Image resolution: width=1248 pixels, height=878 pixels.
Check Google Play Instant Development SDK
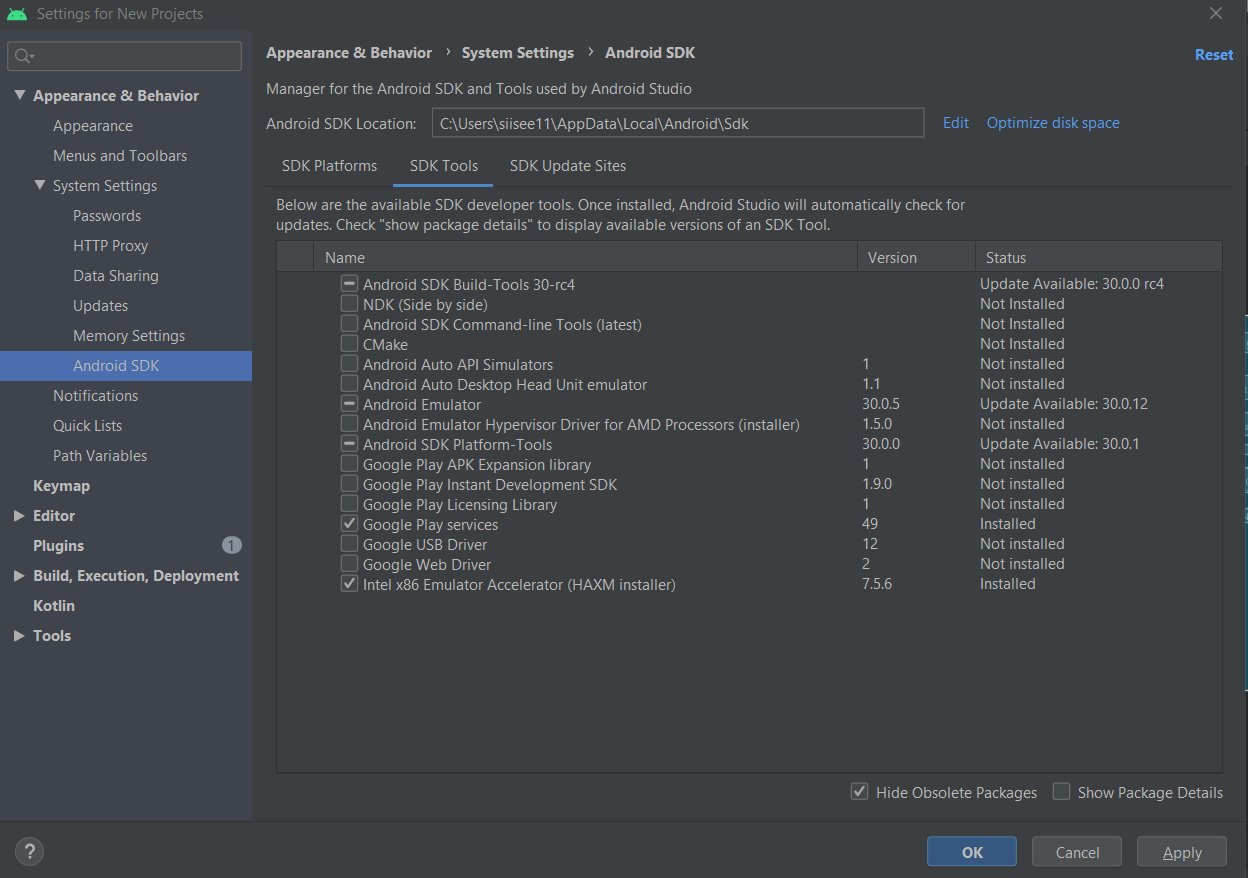click(x=349, y=484)
